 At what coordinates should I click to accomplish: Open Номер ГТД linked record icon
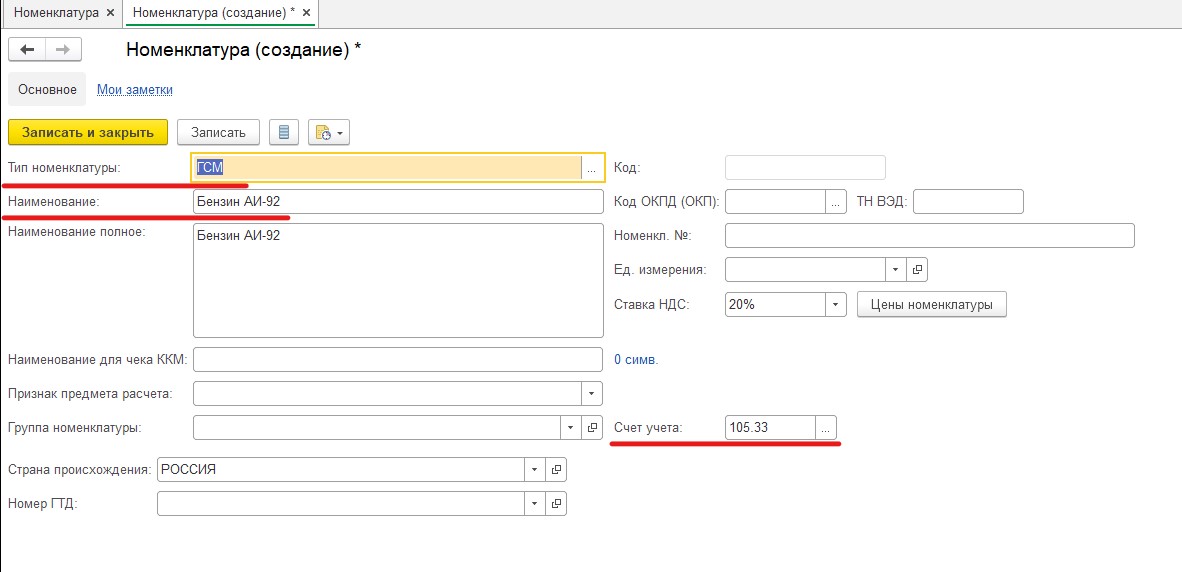tap(556, 504)
